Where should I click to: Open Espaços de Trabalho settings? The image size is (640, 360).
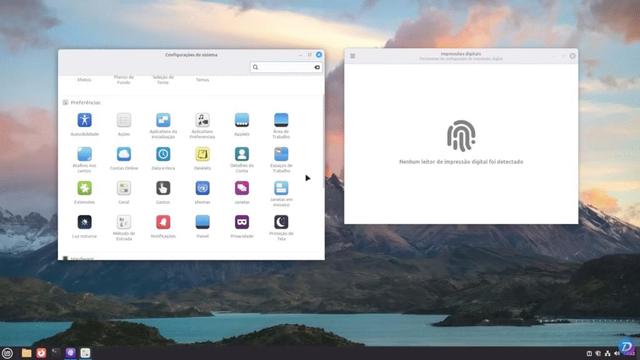(281, 160)
